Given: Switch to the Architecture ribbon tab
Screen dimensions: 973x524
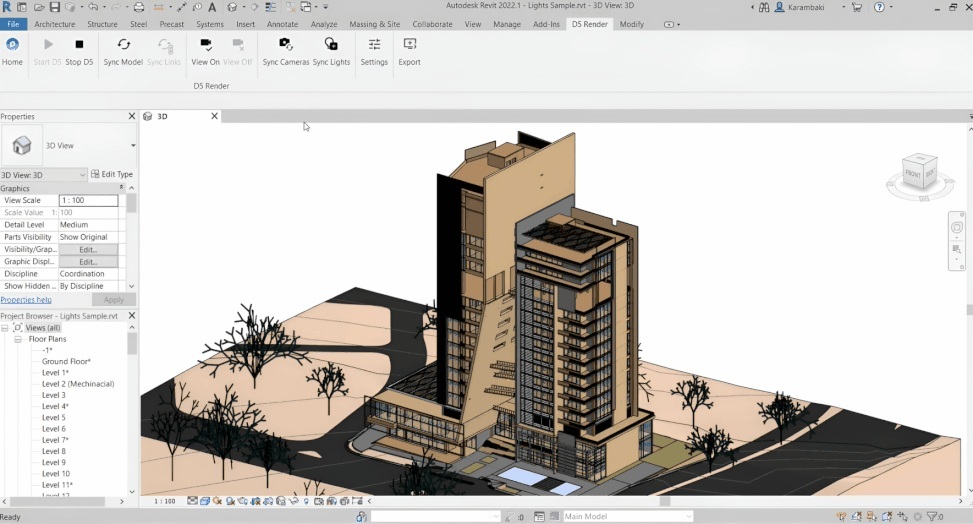Looking at the screenshot, I should pyautogui.click(x=55, y=24).
